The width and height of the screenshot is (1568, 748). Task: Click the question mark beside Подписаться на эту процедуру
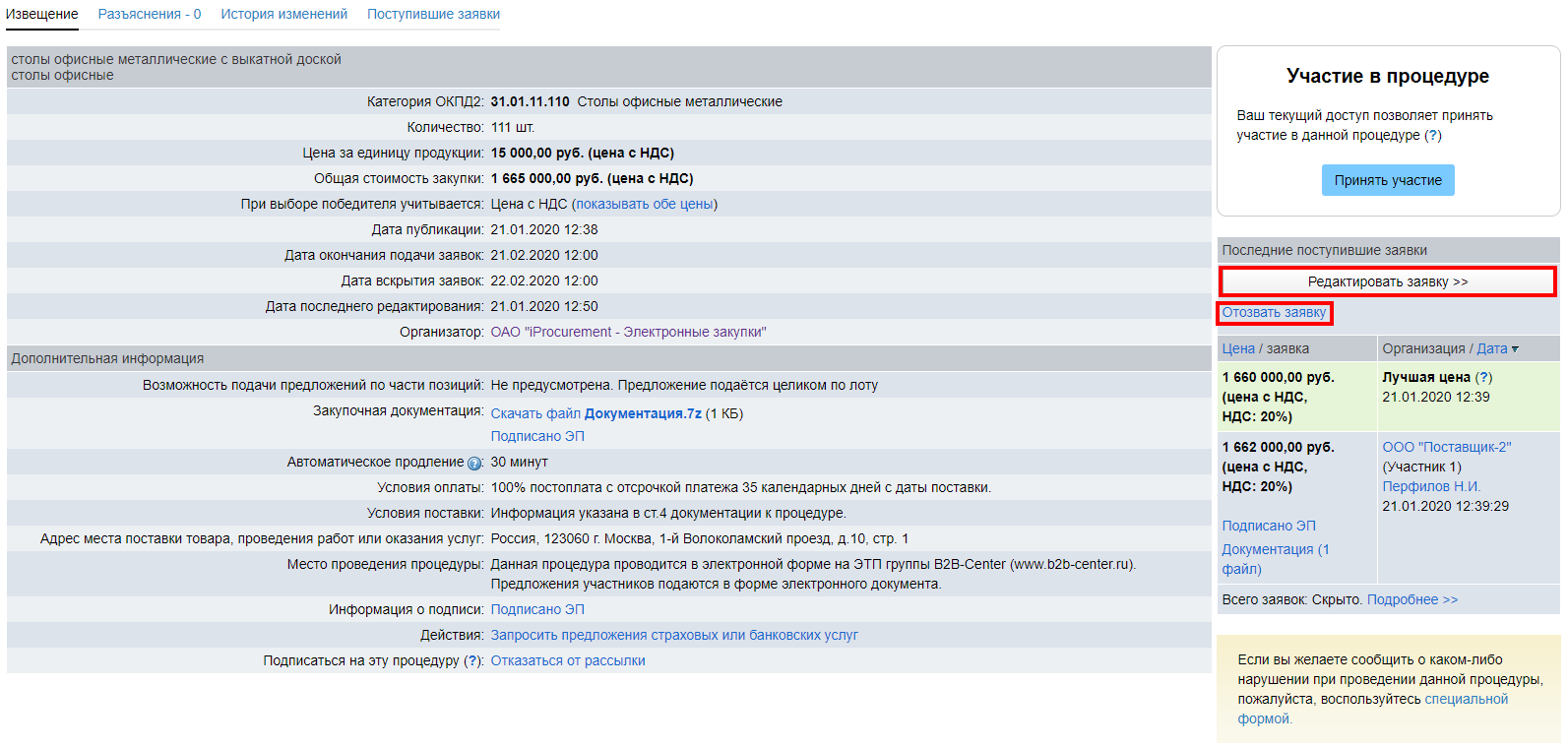pyautogui.click(x=472, y=660)
